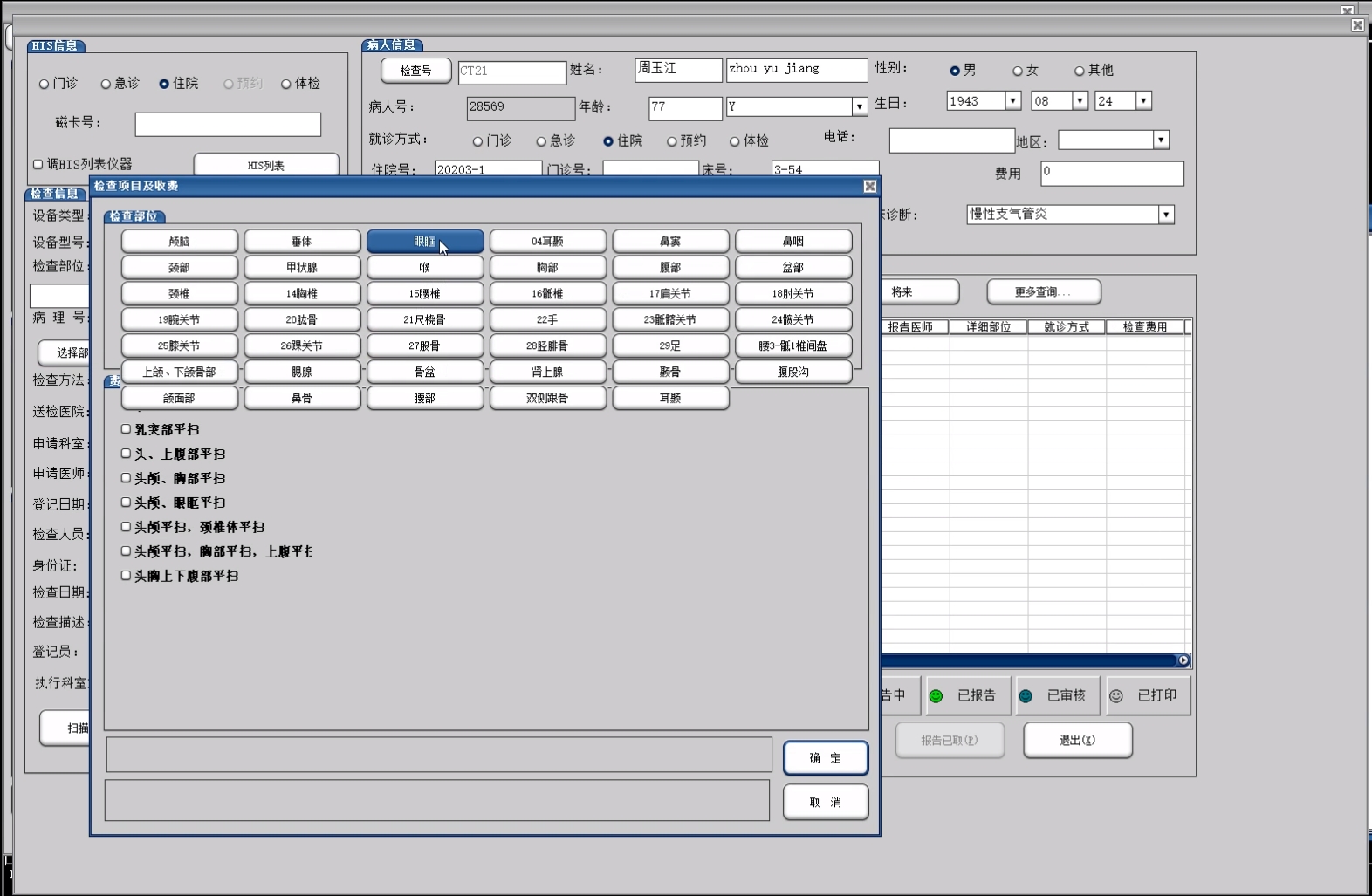The width and height of the screenshot is (1372, 896).
Task: Click the green 已报告 status icon
Action: (x=936, y=696)
